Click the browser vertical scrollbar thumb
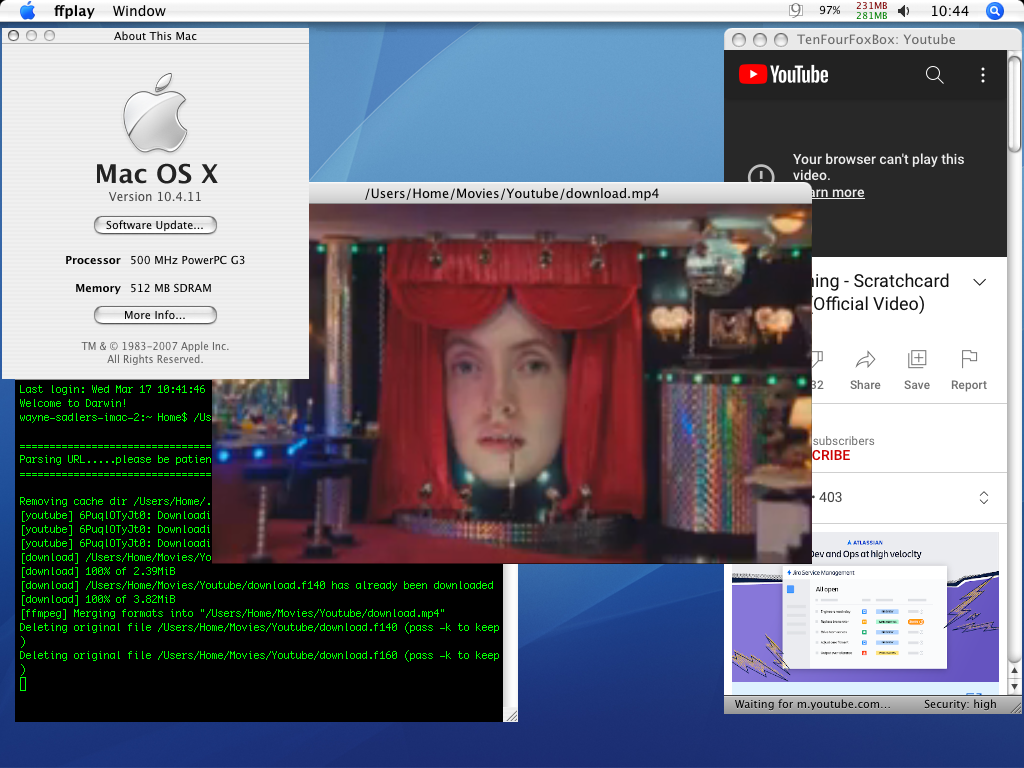This screenshot has width=1024, height=768. click(x=1014, y=104)
